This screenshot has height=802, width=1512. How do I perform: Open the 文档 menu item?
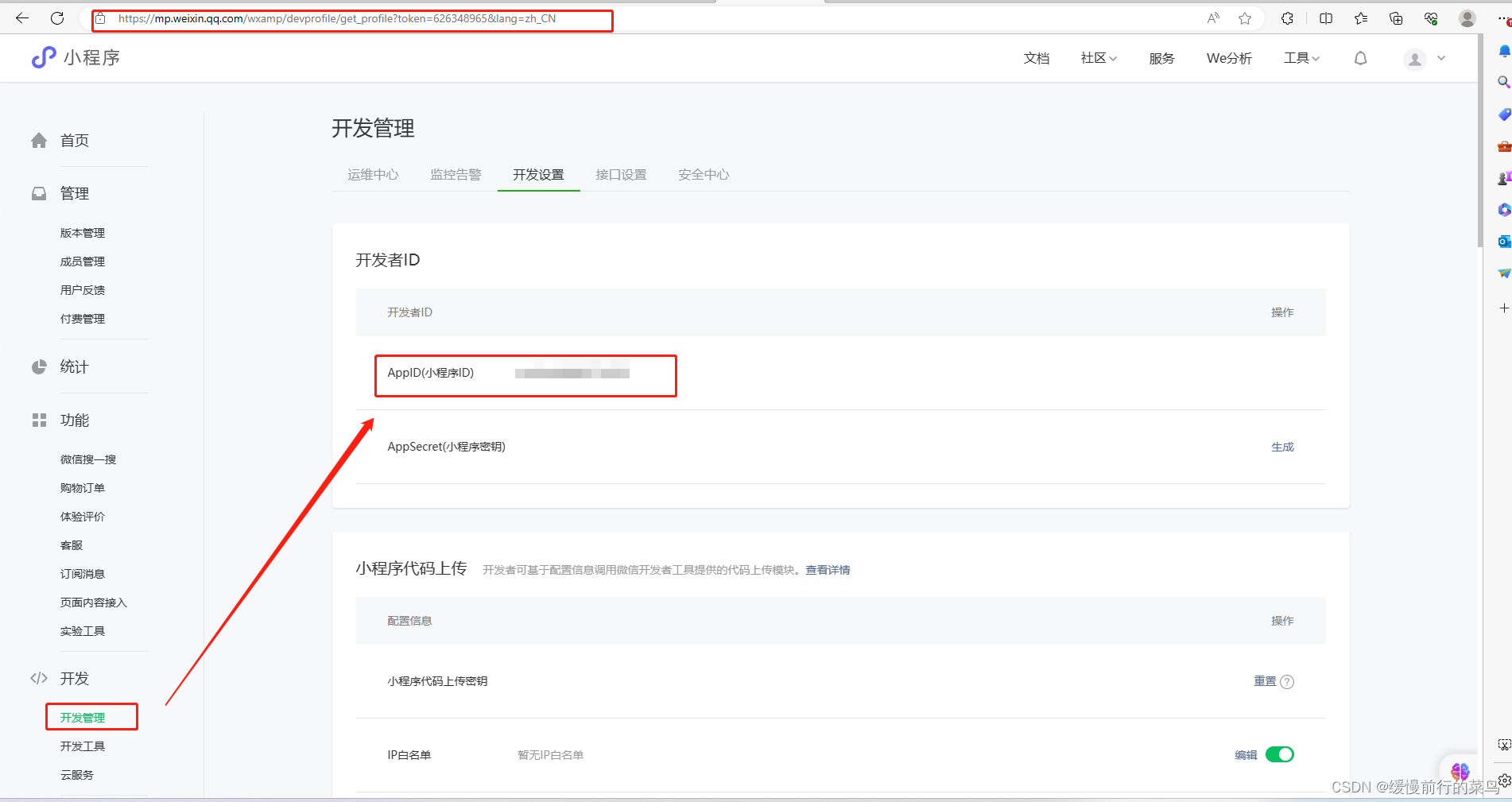(1037, 58)
